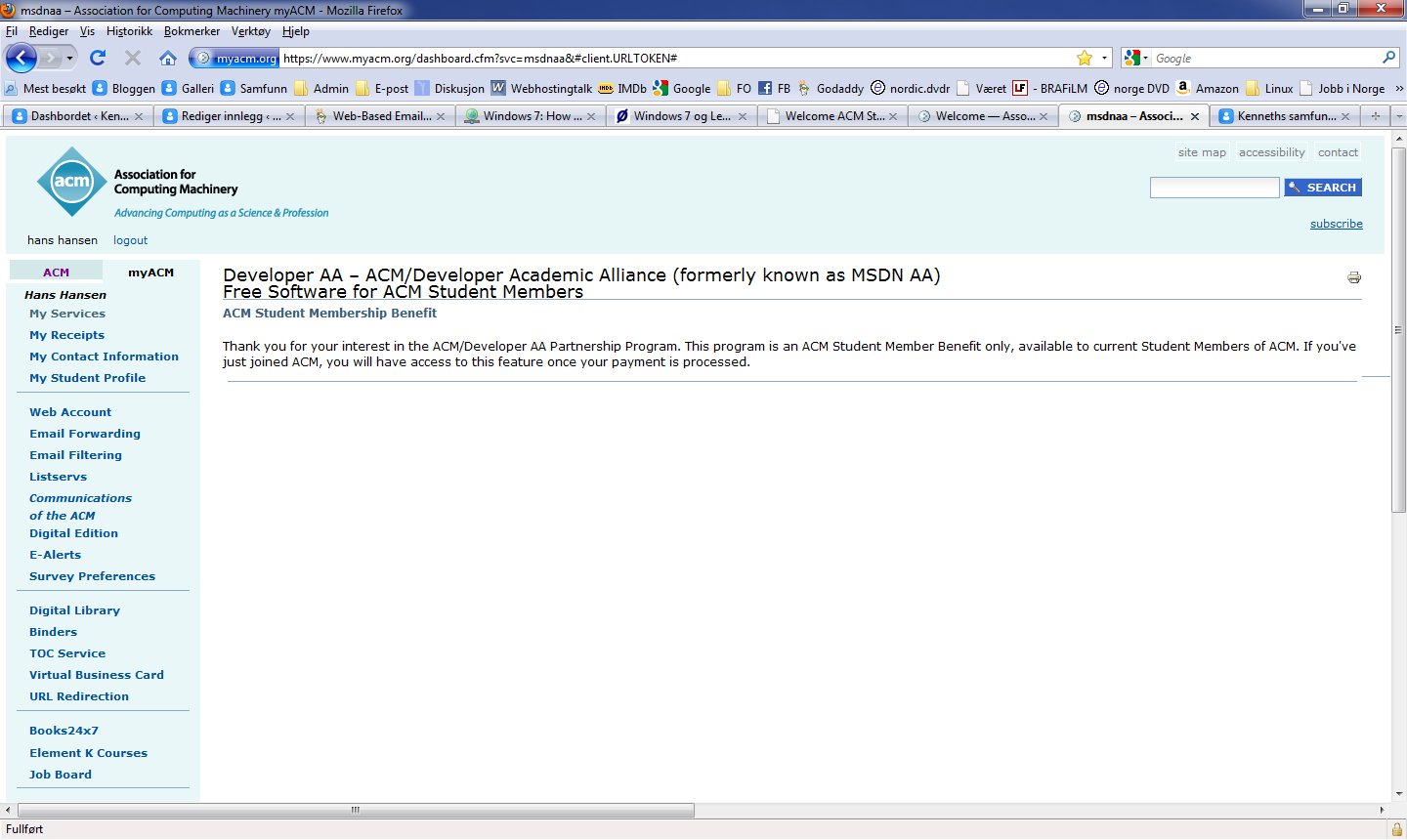
Task: Open the back/forward history dropdown arrow
Action: 69,59
